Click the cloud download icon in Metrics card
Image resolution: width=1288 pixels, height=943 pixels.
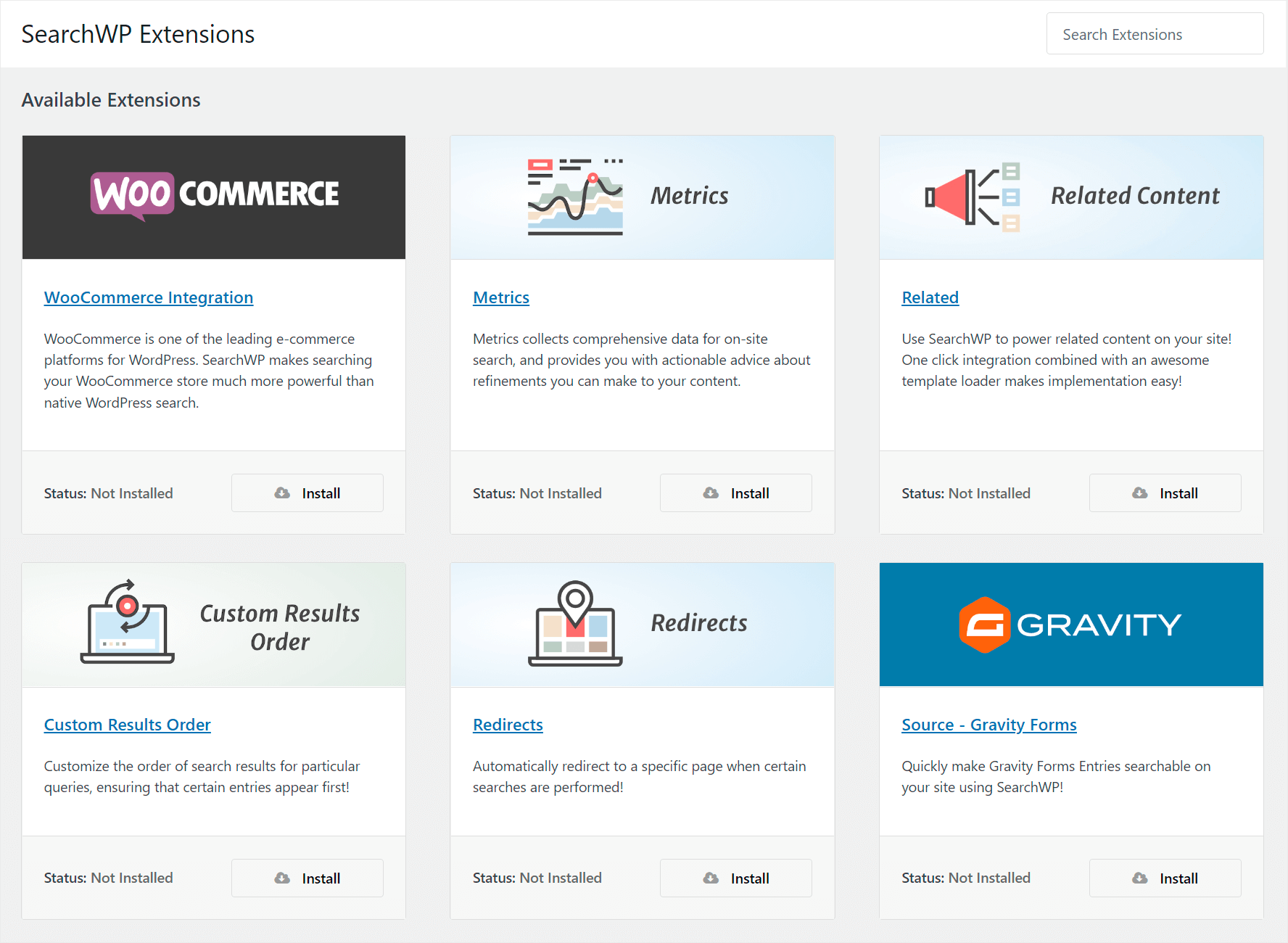click(711, 493)
